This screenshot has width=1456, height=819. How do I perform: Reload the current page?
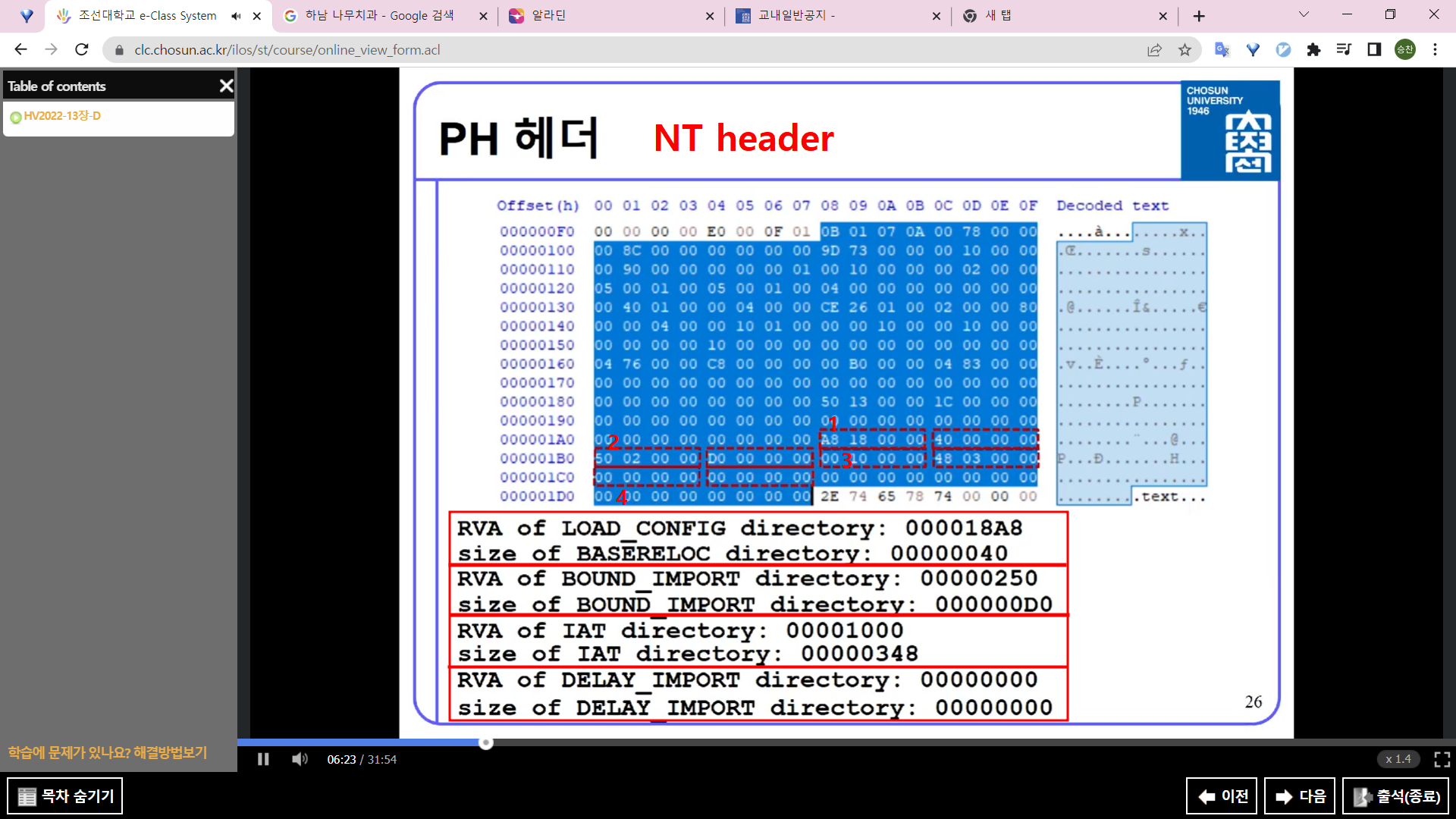tap(82, 49)
